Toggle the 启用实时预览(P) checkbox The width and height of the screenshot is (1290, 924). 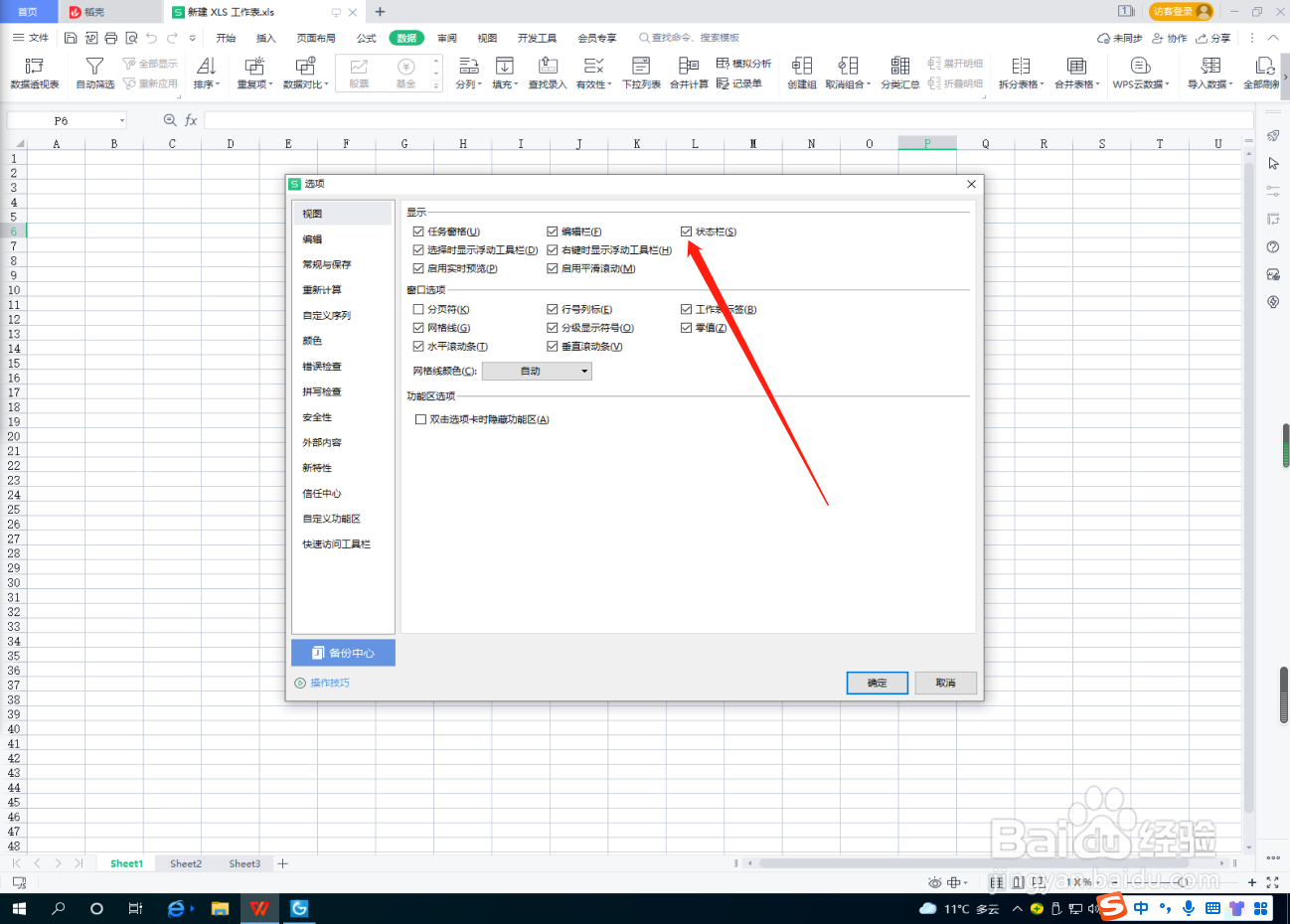click(x=418, y=268)
